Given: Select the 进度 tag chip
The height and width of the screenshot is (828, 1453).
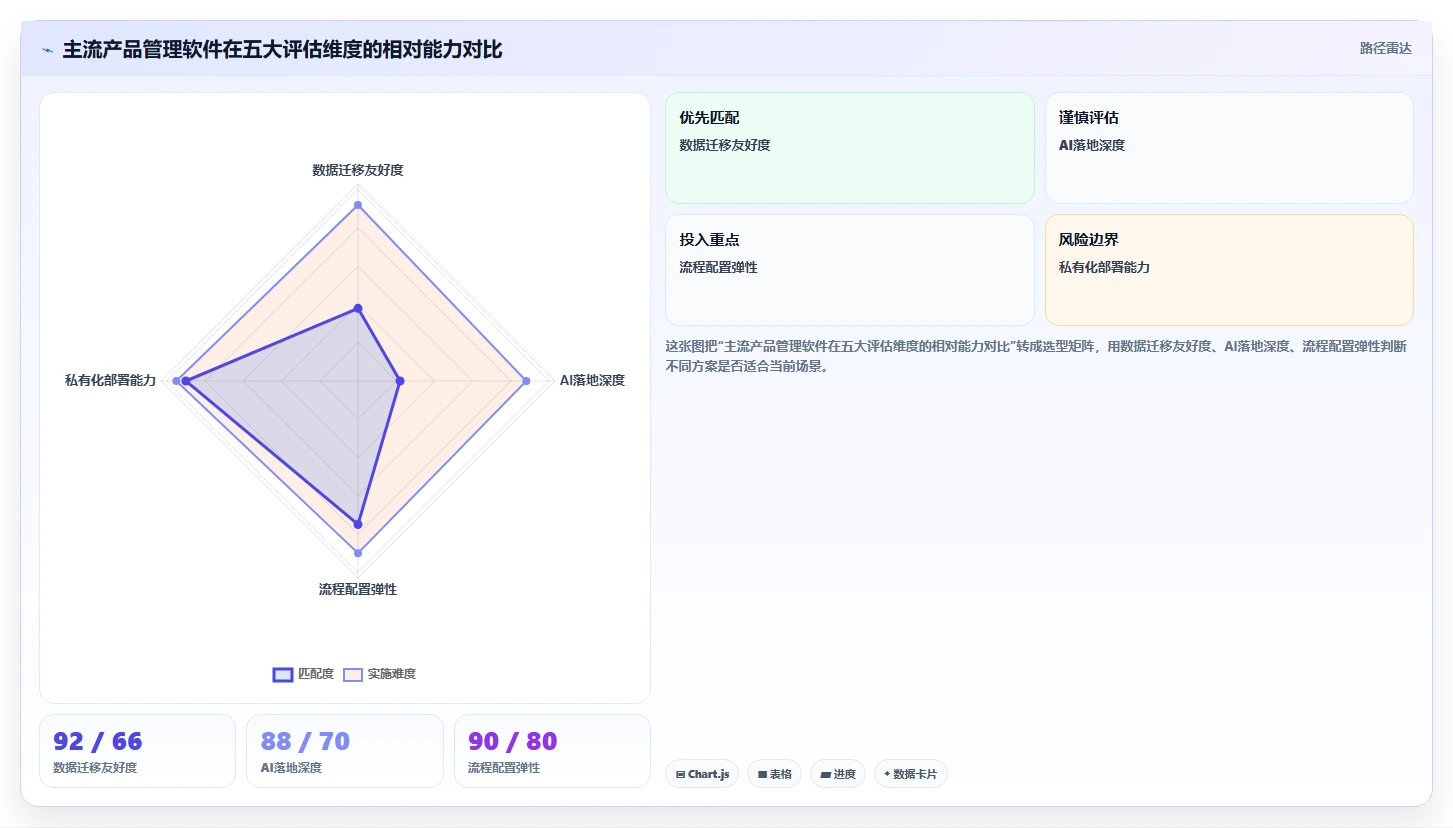Looking at the screenshot, I should pyautogui.click(x=838, y=774).
